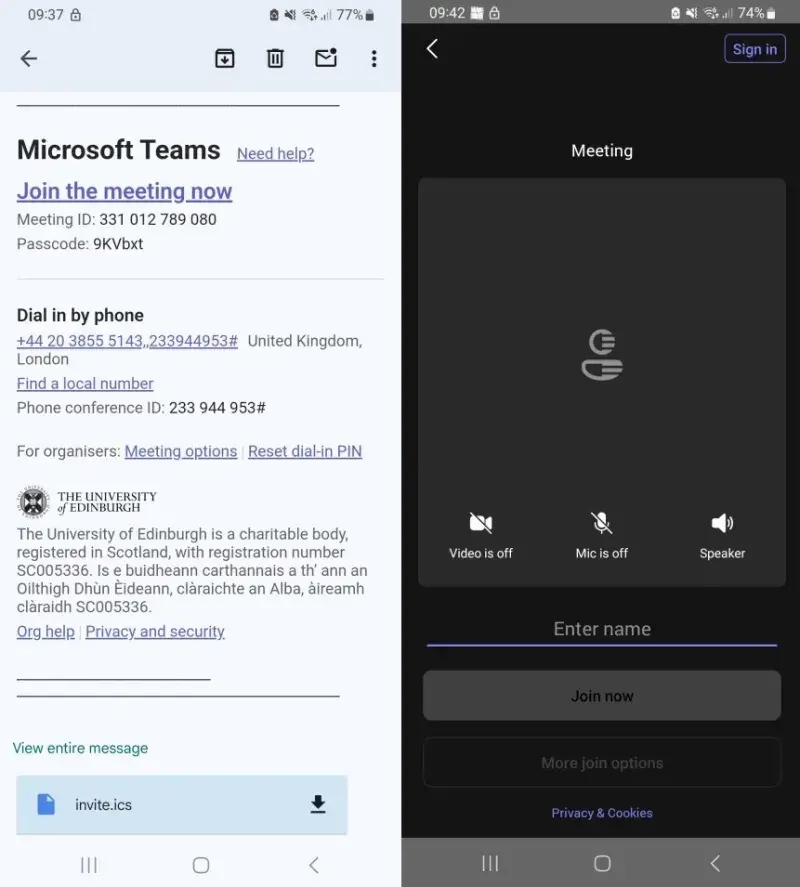The width and height of the screenshot is (800, 887).
Task: Tap back button in Teams screen navbar
Action: (x=715, y=863)
